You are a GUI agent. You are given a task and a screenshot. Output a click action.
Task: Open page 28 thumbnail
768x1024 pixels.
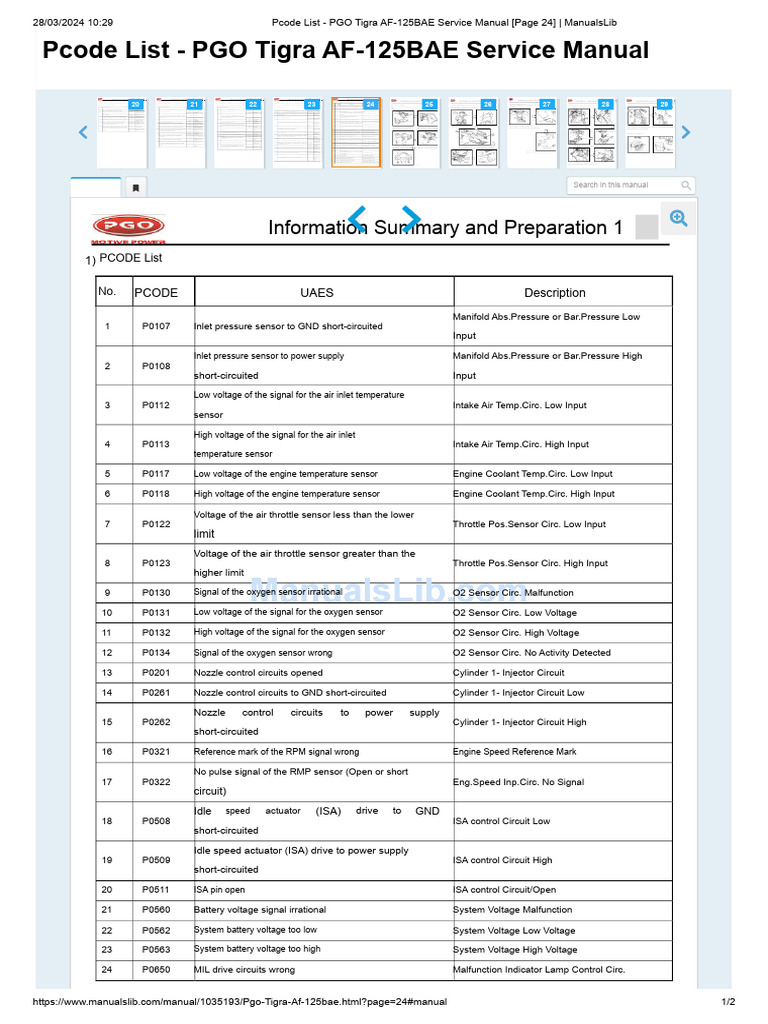592,133
